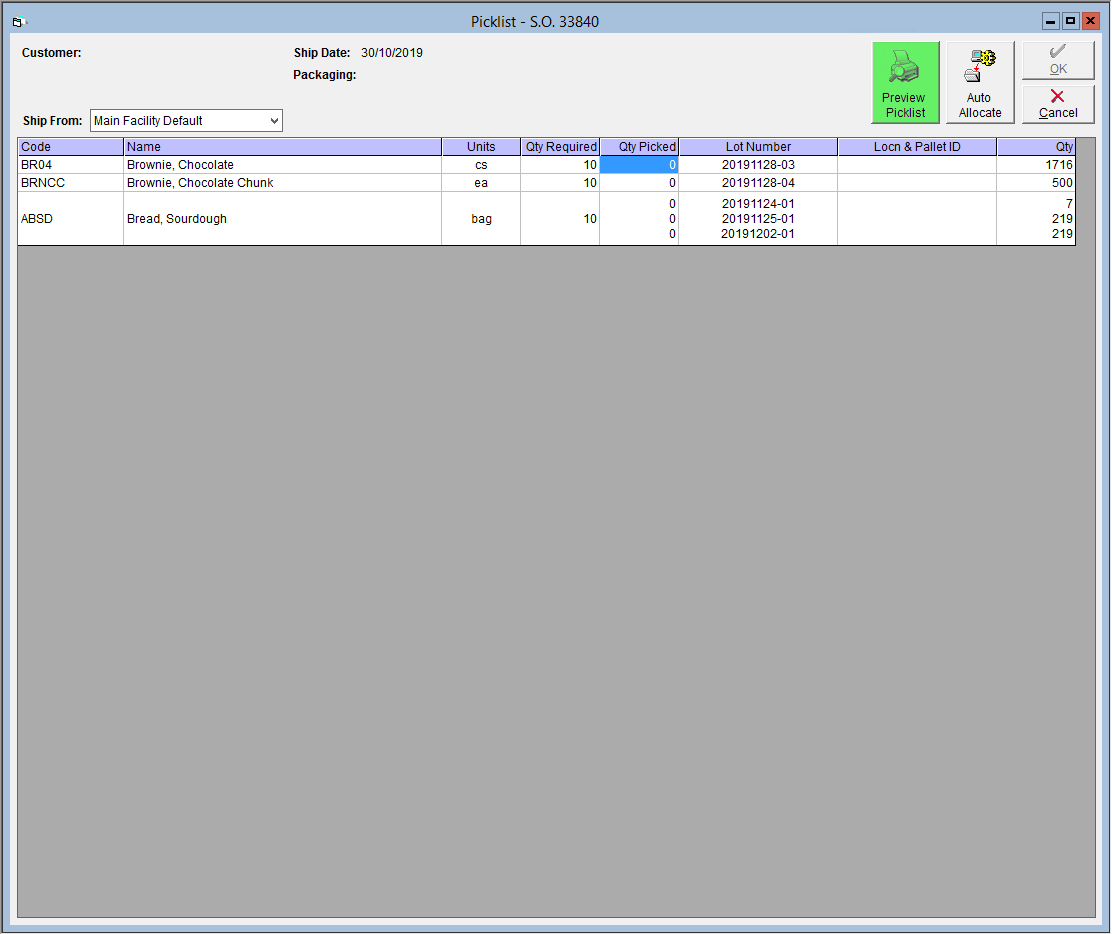Minimize the Picklist window

point(1050,21)
